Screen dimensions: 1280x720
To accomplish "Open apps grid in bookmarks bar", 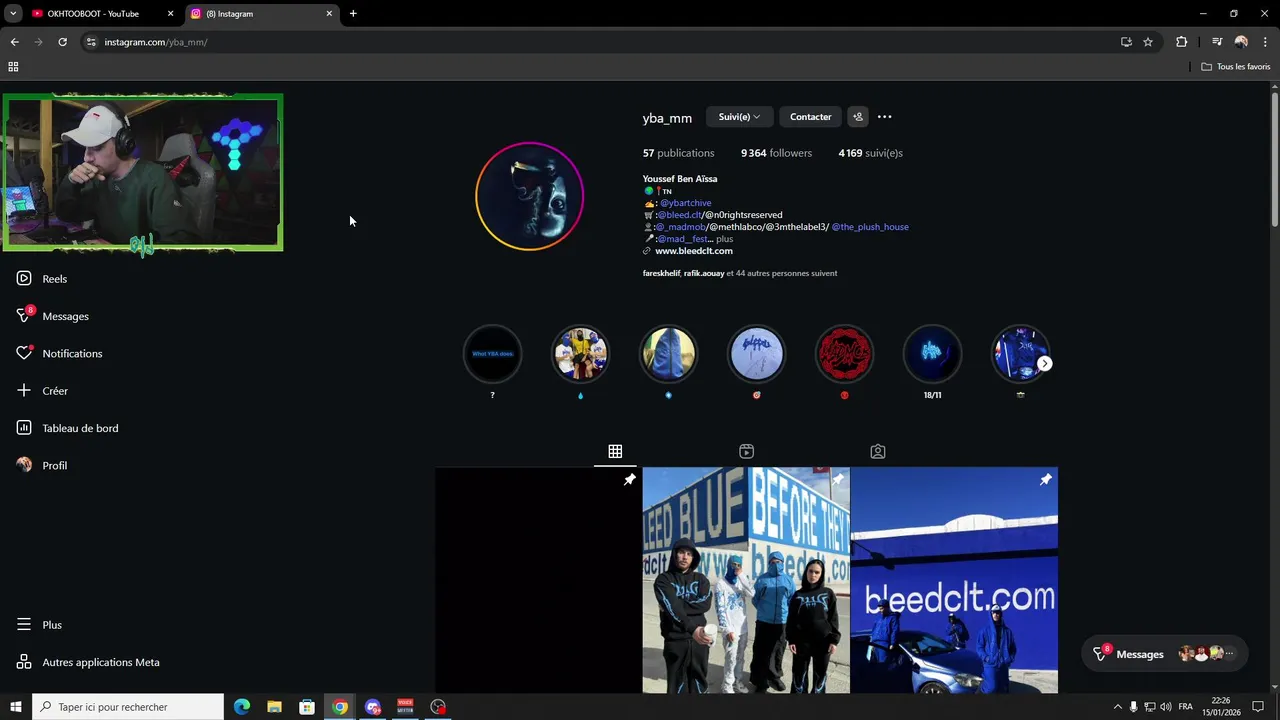I will pos(13,67).
